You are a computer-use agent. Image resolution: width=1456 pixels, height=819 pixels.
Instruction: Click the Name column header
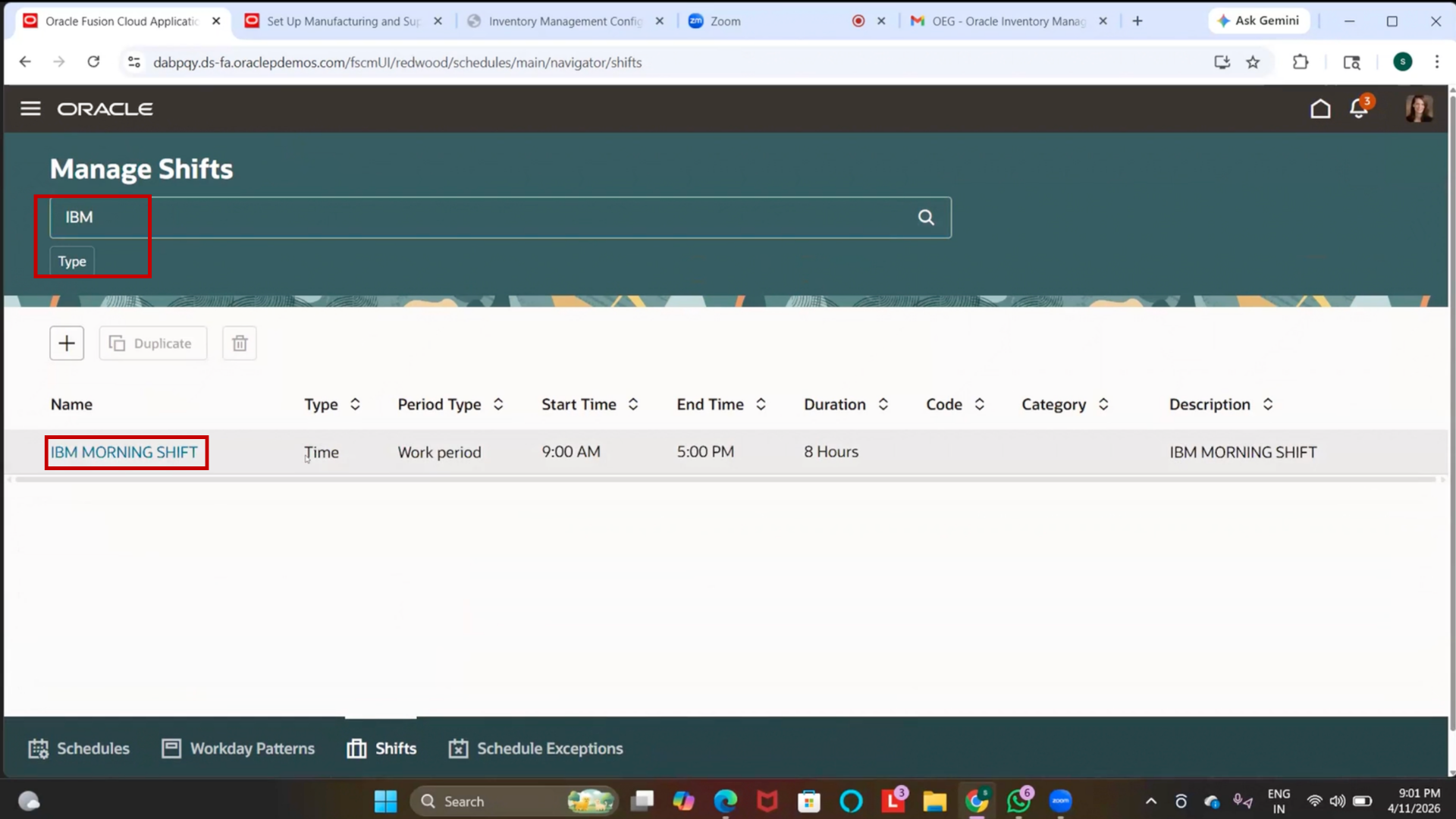click(71, 404)
